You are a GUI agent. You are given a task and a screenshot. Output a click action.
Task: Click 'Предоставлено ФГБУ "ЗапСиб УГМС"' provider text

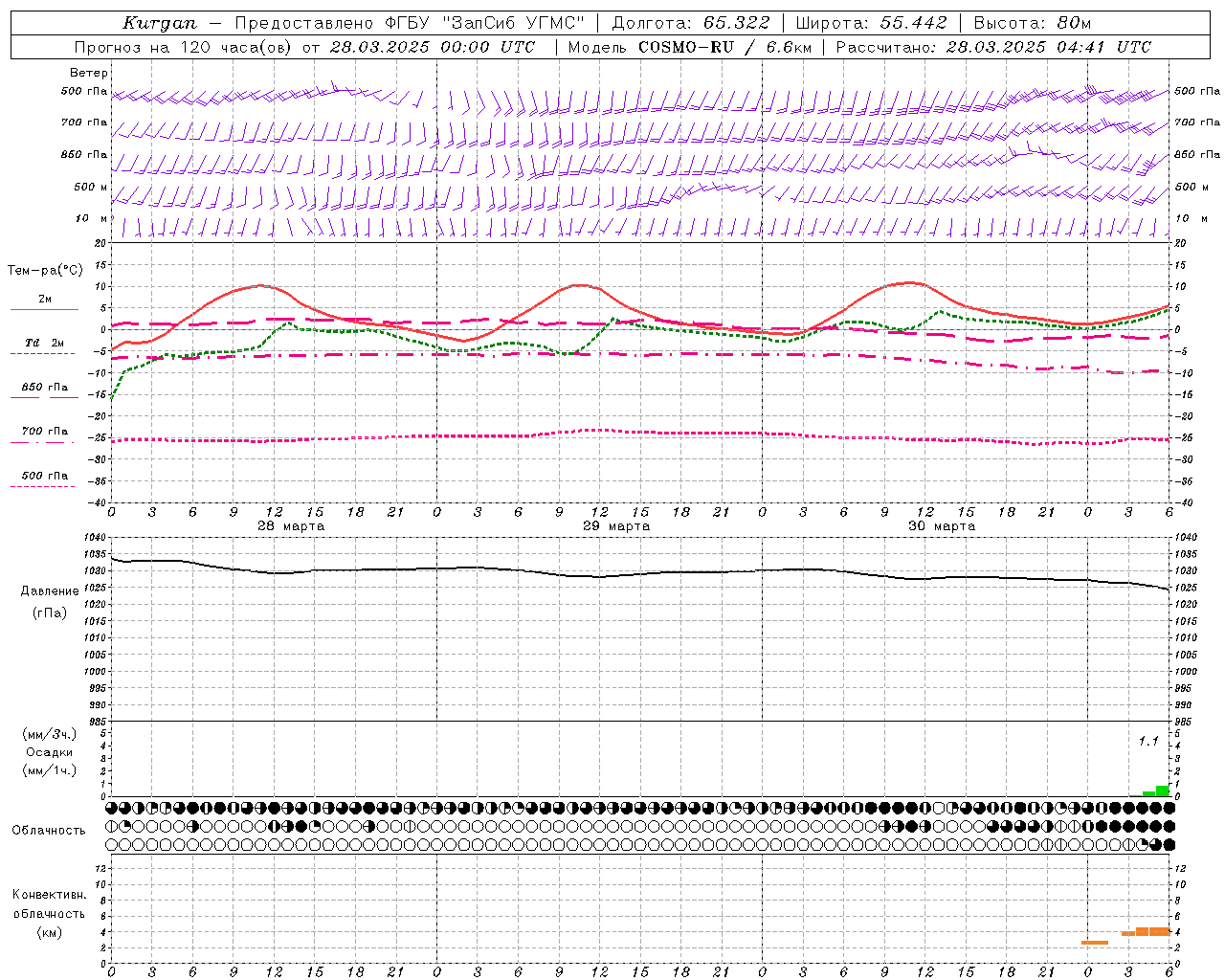coord(410,23)
